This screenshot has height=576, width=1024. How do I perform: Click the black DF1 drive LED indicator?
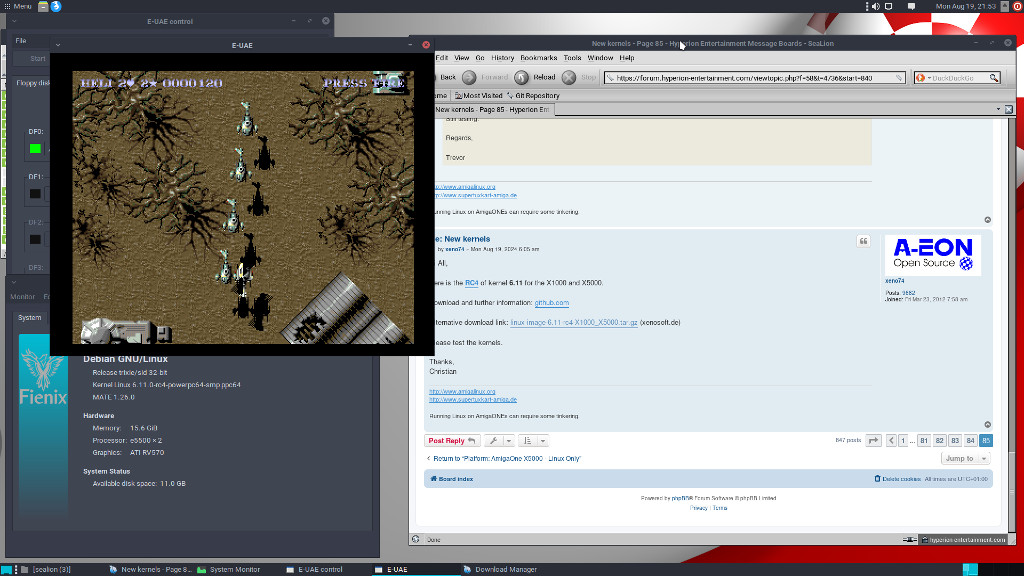coord(35,194)
